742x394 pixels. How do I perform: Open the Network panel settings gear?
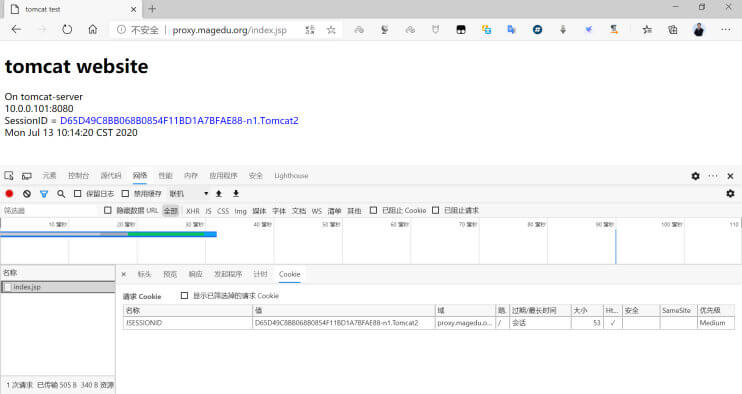click(x=730, y=193)
